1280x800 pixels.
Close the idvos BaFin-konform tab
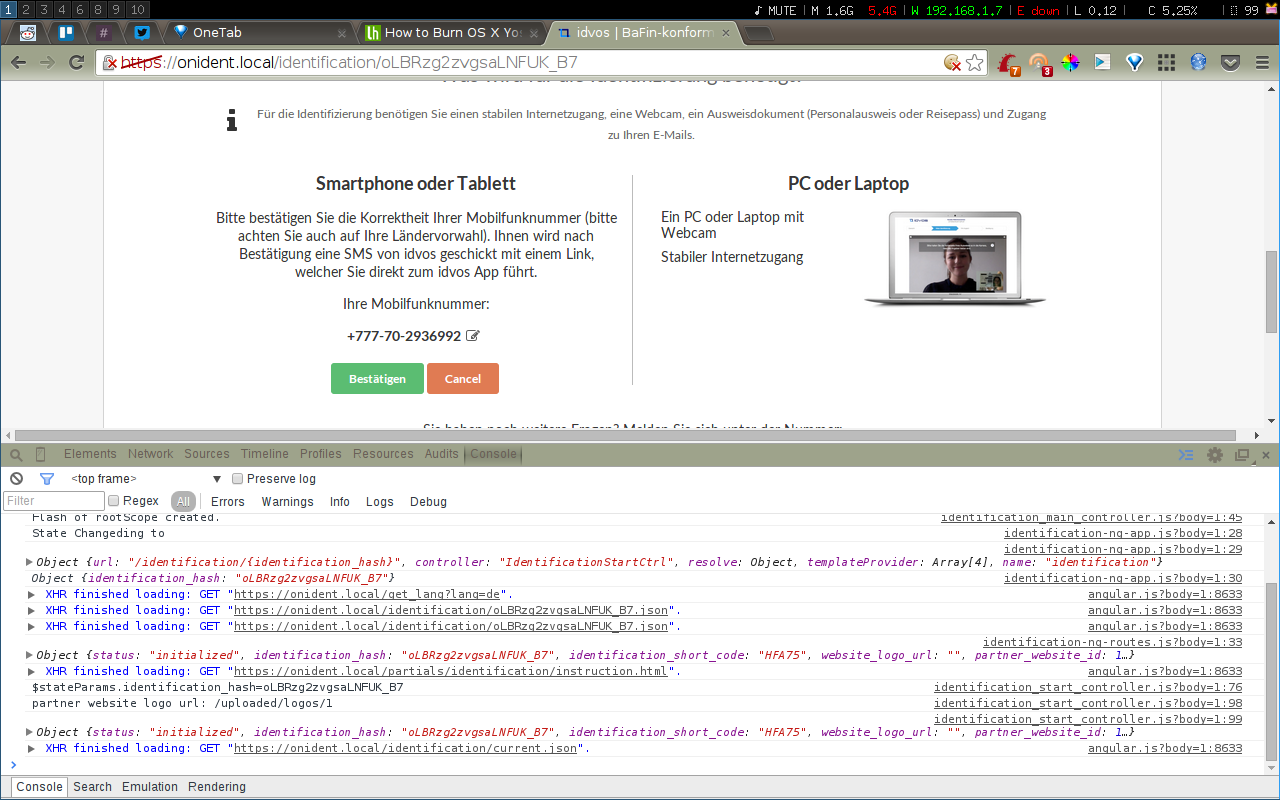tap(724, 33)
